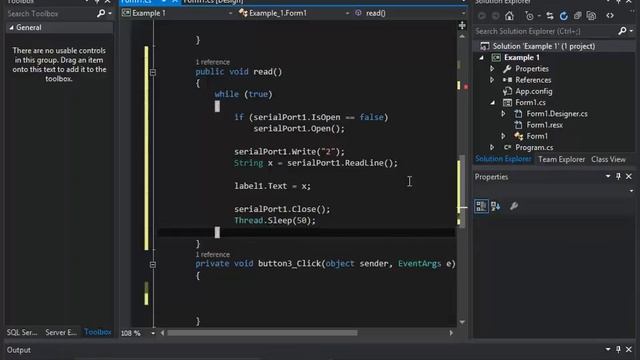This screenshot has width=640, height=360.
Task: Click the editor's scroll right arrow
Action: click(x=451, y=333)
